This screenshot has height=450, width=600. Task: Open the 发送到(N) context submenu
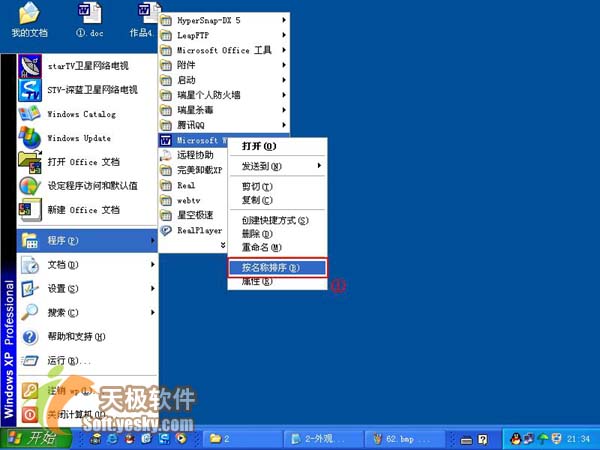(x=277, y=166)
